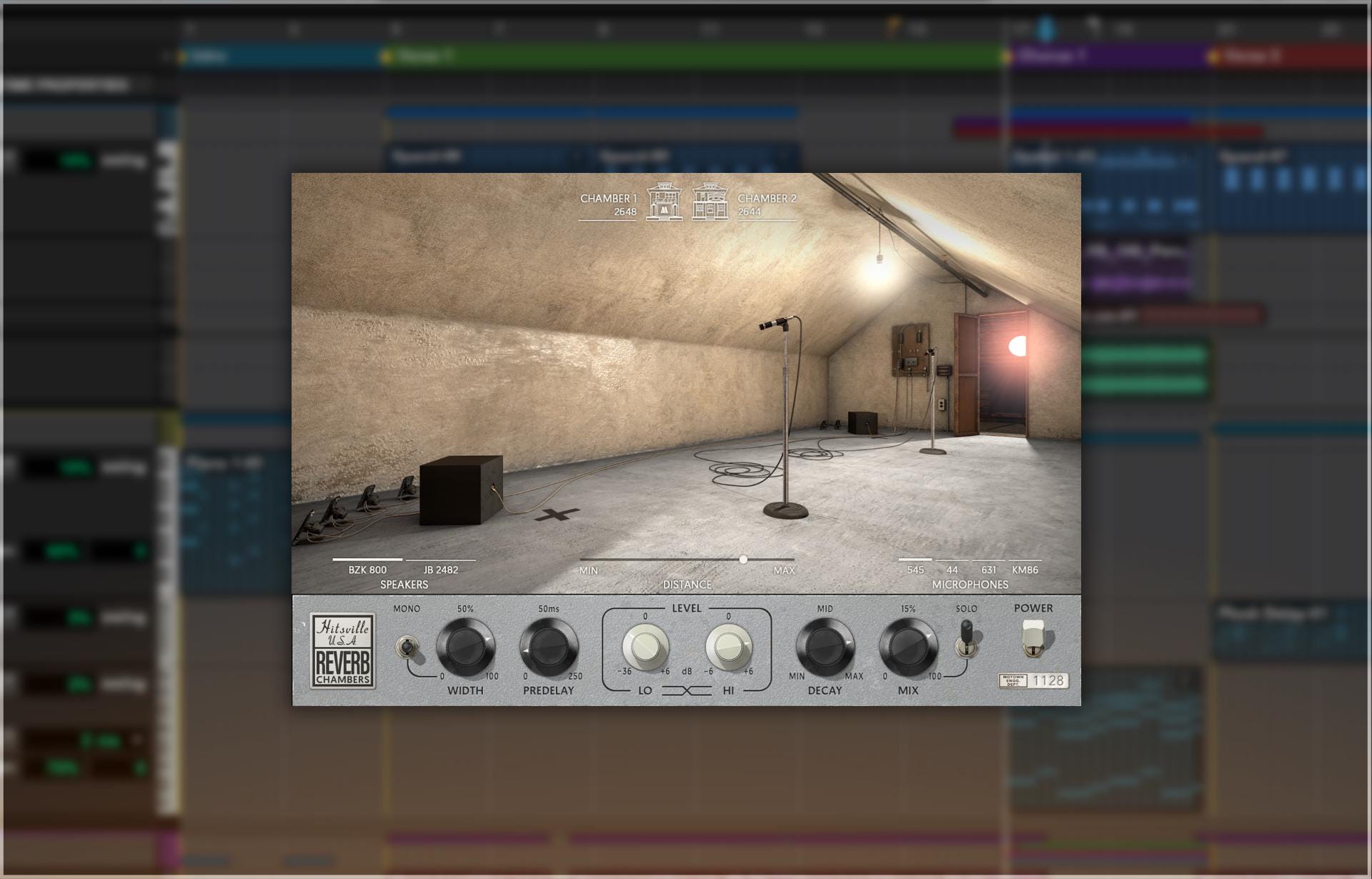
Task: Click the red section clip in DAW timeline
Action: (x=1292, y=56)
